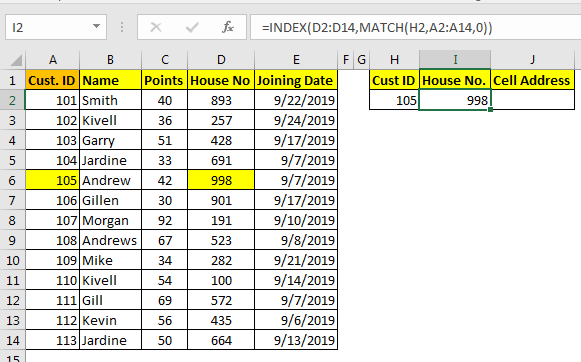Click the Cancel X formula icon
581x362 pixels.
(x=156, y=27)
